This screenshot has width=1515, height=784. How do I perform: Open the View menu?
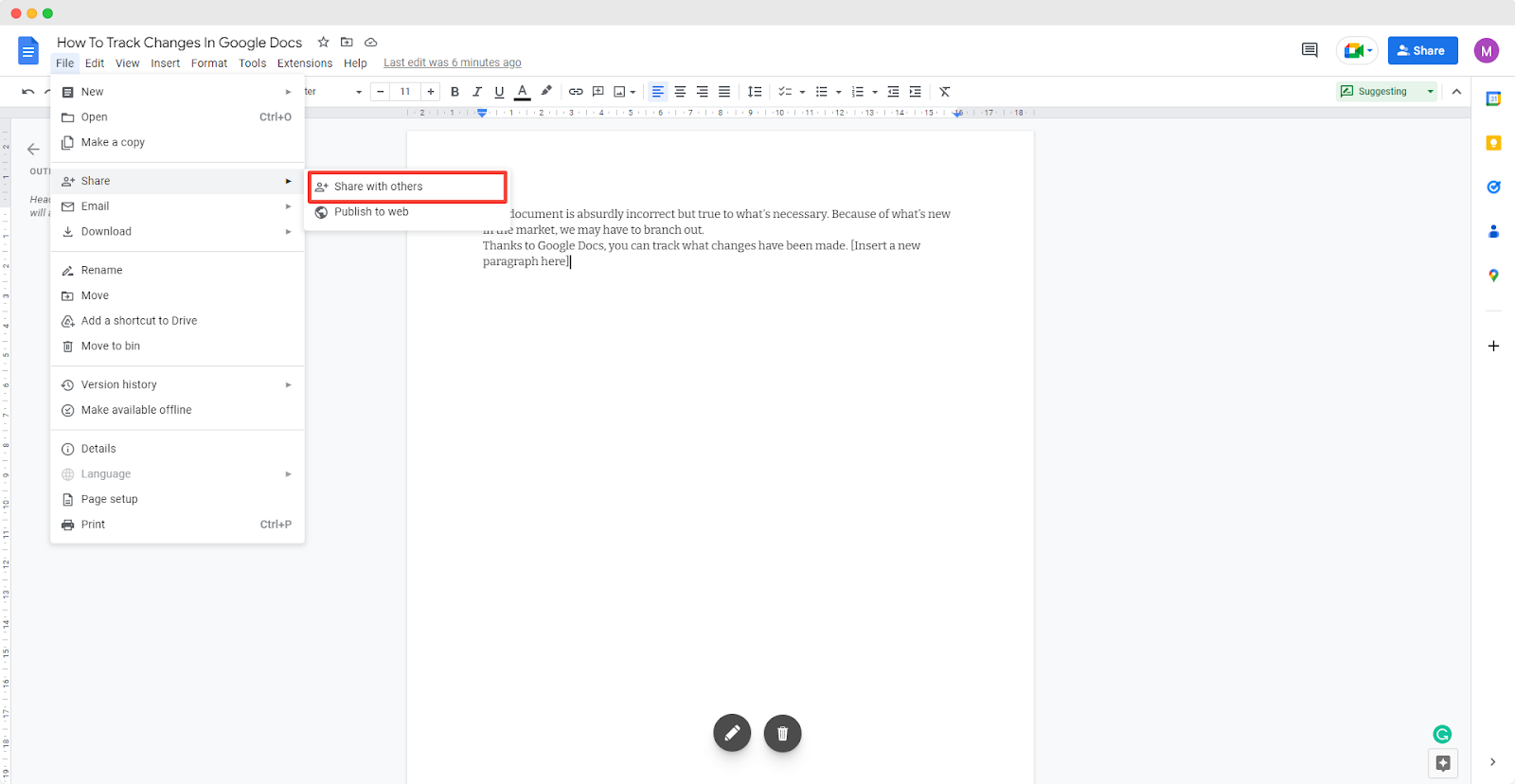coord(128,63)
